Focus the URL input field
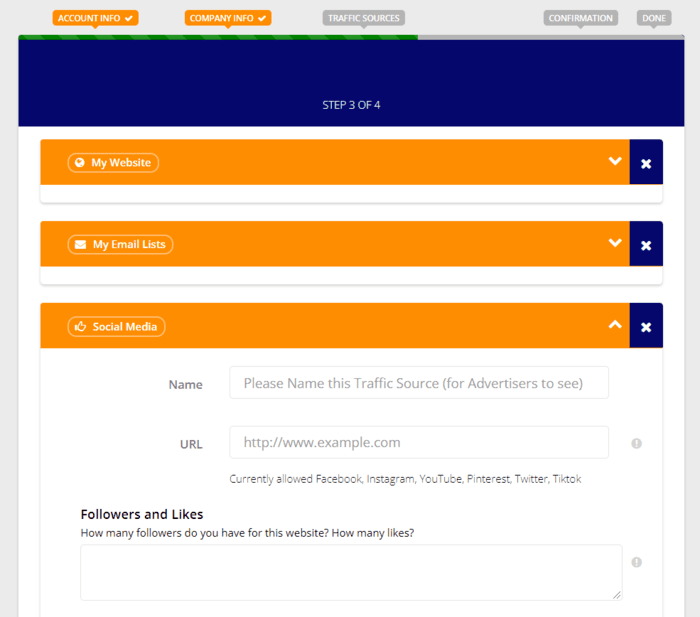Screen dimensions: 700x617 [x=418, y=442]
